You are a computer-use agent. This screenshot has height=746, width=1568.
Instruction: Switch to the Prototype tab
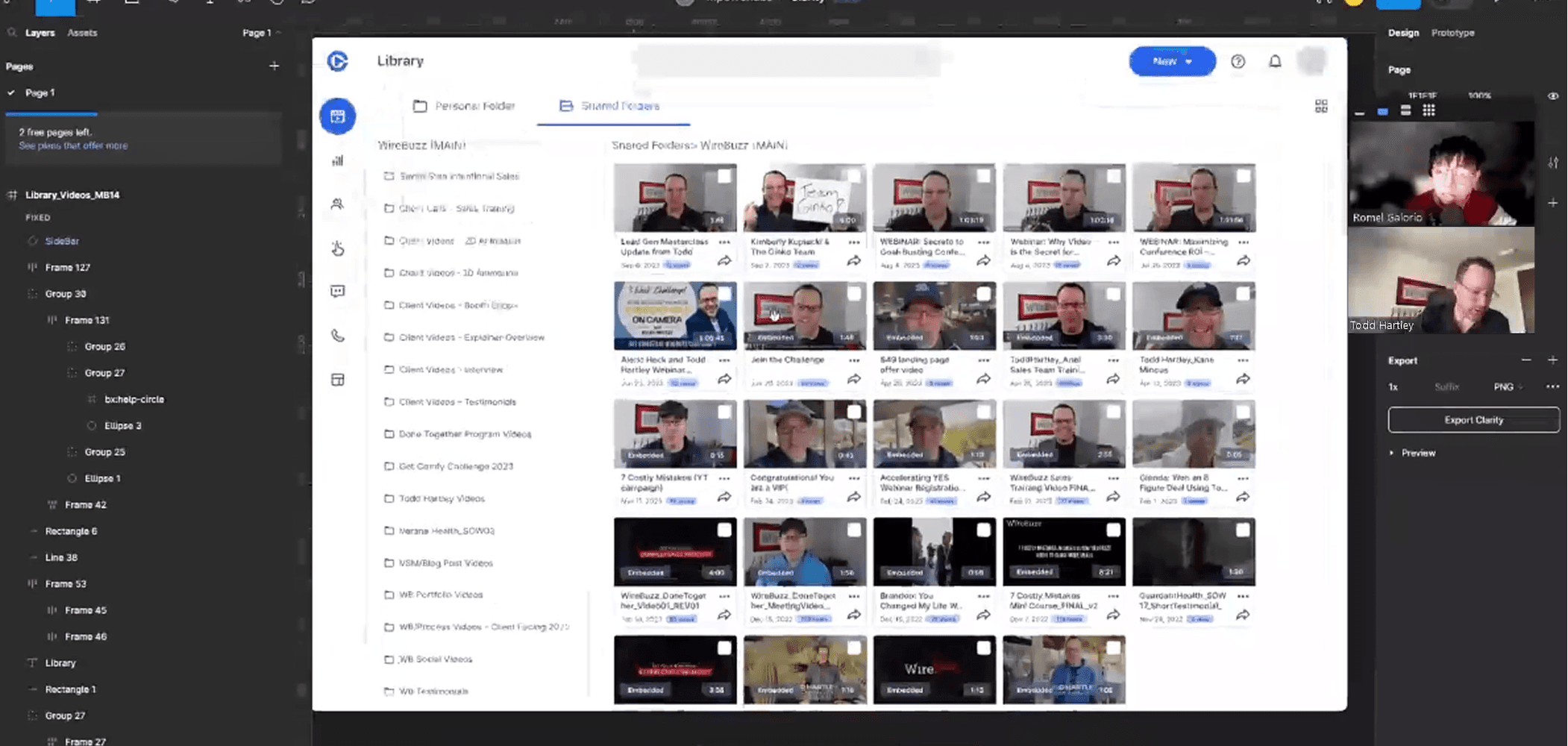pos(1453,33)
